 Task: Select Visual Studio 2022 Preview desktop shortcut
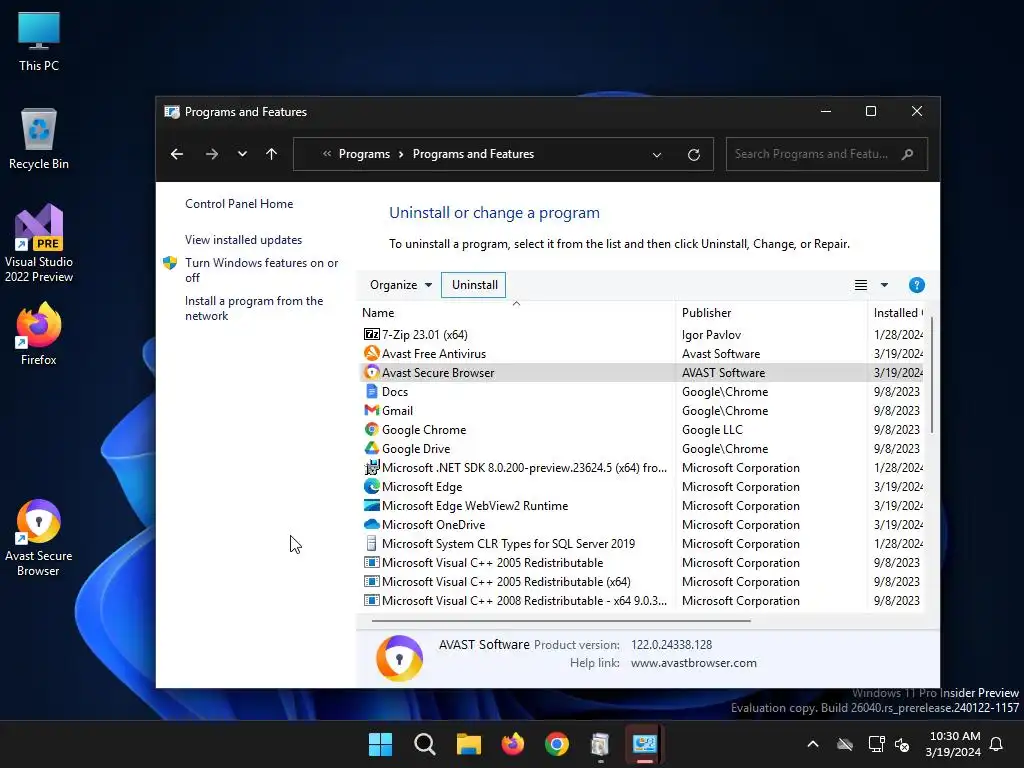point(39,244)
